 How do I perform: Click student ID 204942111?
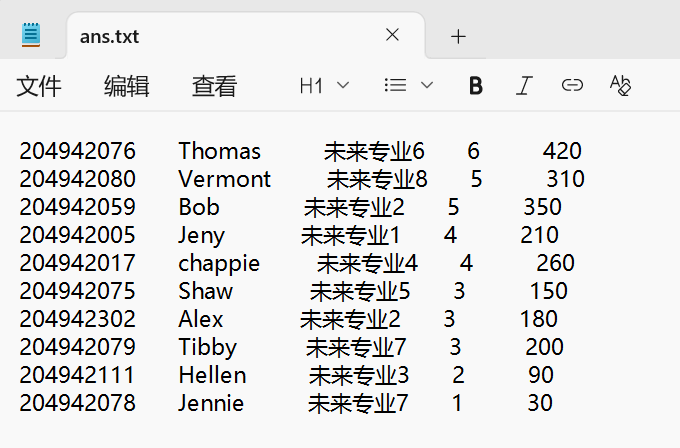click(x=77, y=375)
